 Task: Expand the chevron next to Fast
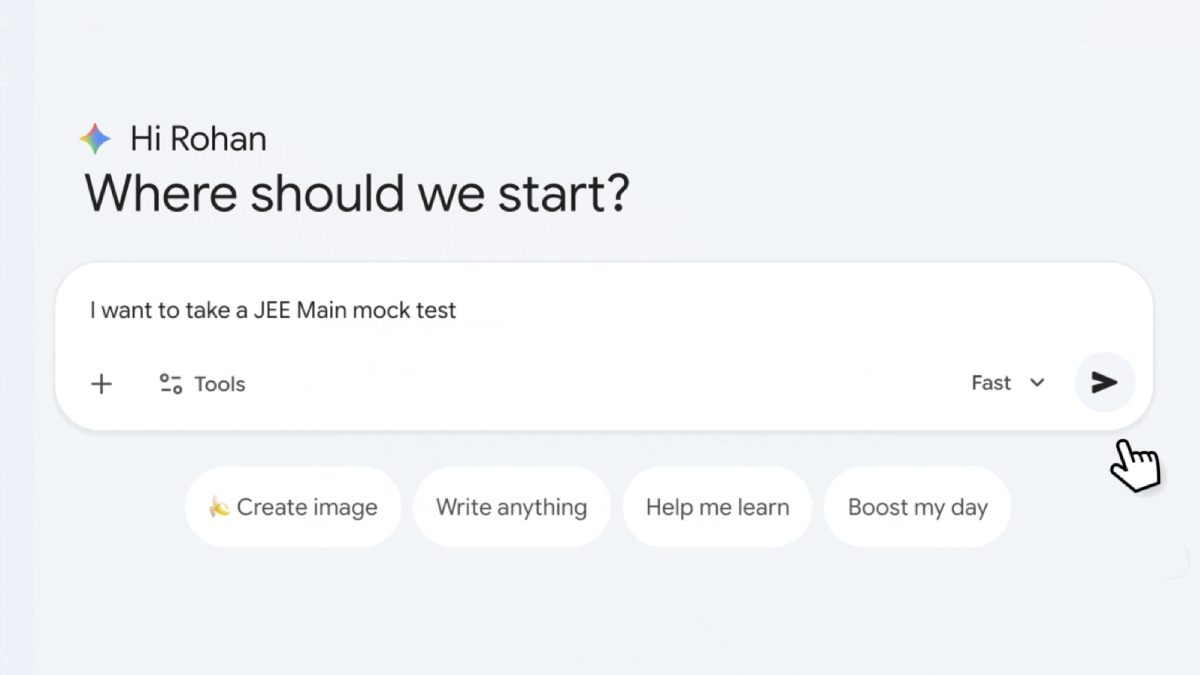click(x=1037, y=383)
